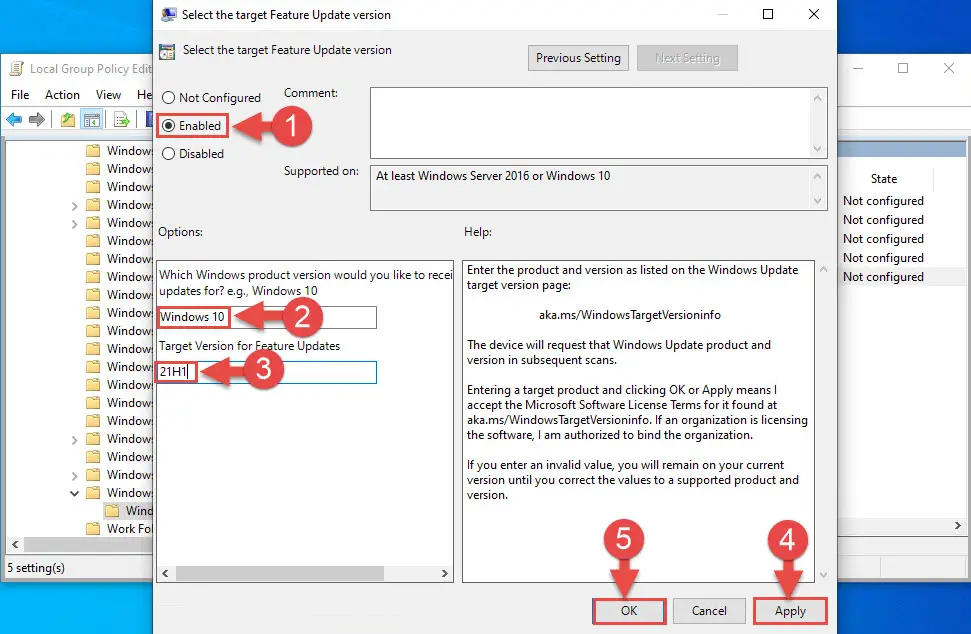Click the Help pane scroll-down arrow
Screen dimensions: 971x634
coord(824,575)
